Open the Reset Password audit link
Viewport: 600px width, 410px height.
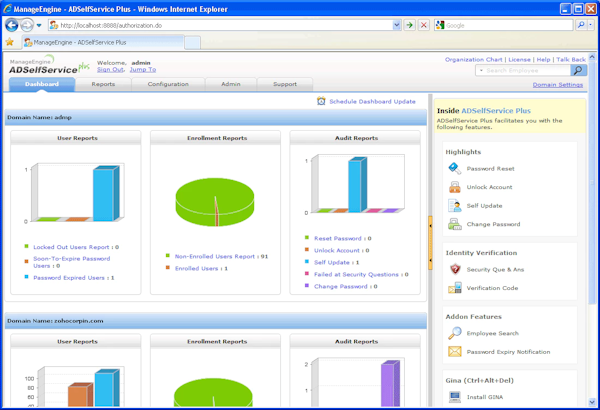coord(338,238)
